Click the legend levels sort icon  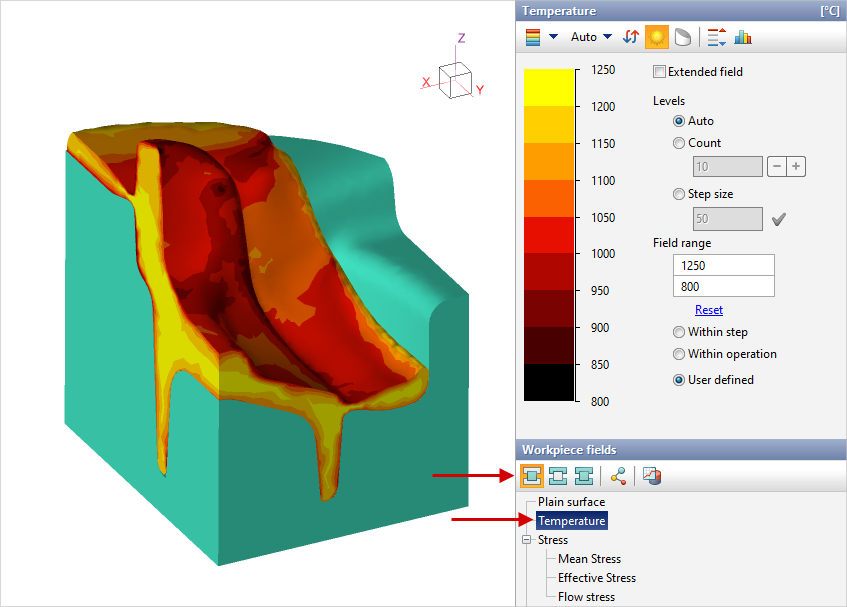(x=716, y=37)
